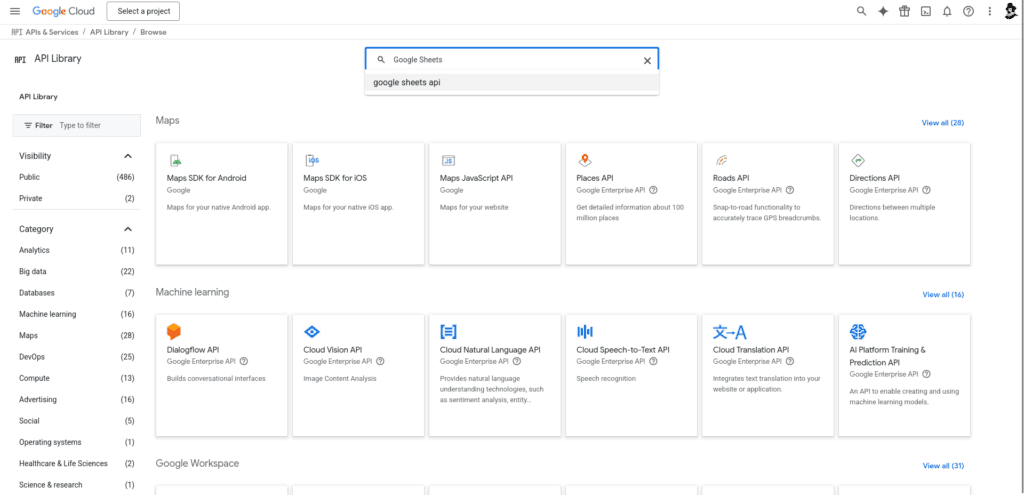
Task: Open the help question mark menu
Action: [x=968, y=11]
